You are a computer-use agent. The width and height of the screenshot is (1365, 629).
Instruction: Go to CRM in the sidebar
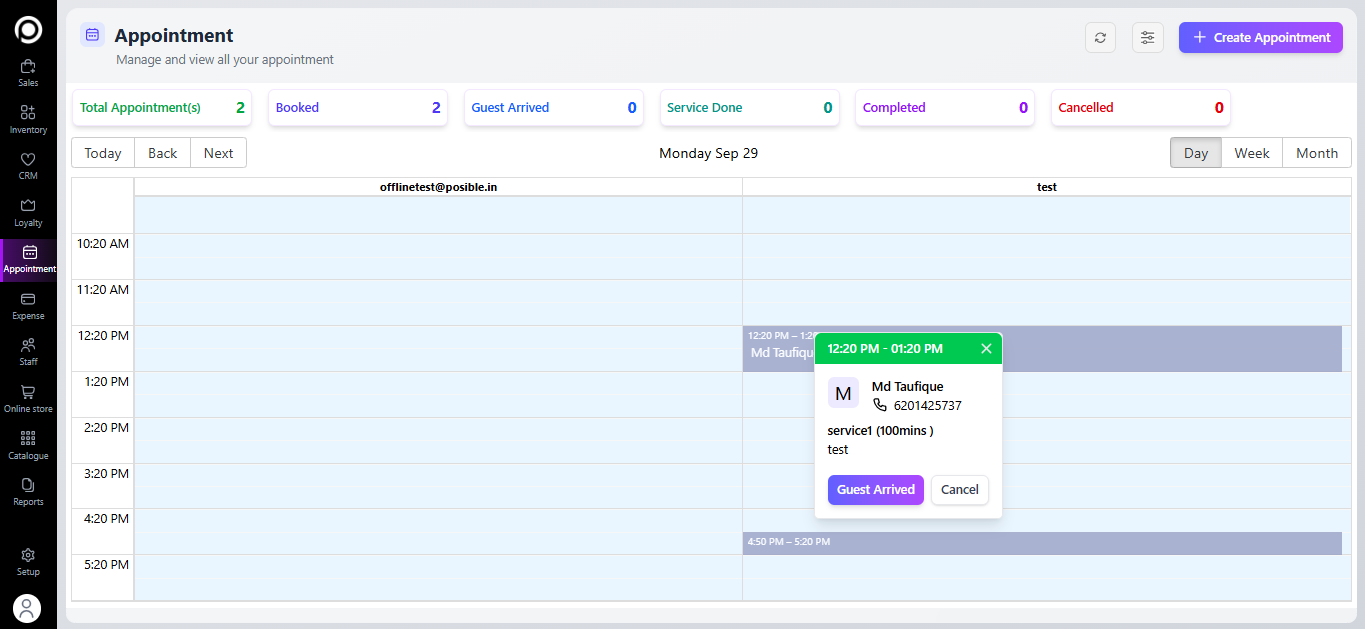click(28, 166)
